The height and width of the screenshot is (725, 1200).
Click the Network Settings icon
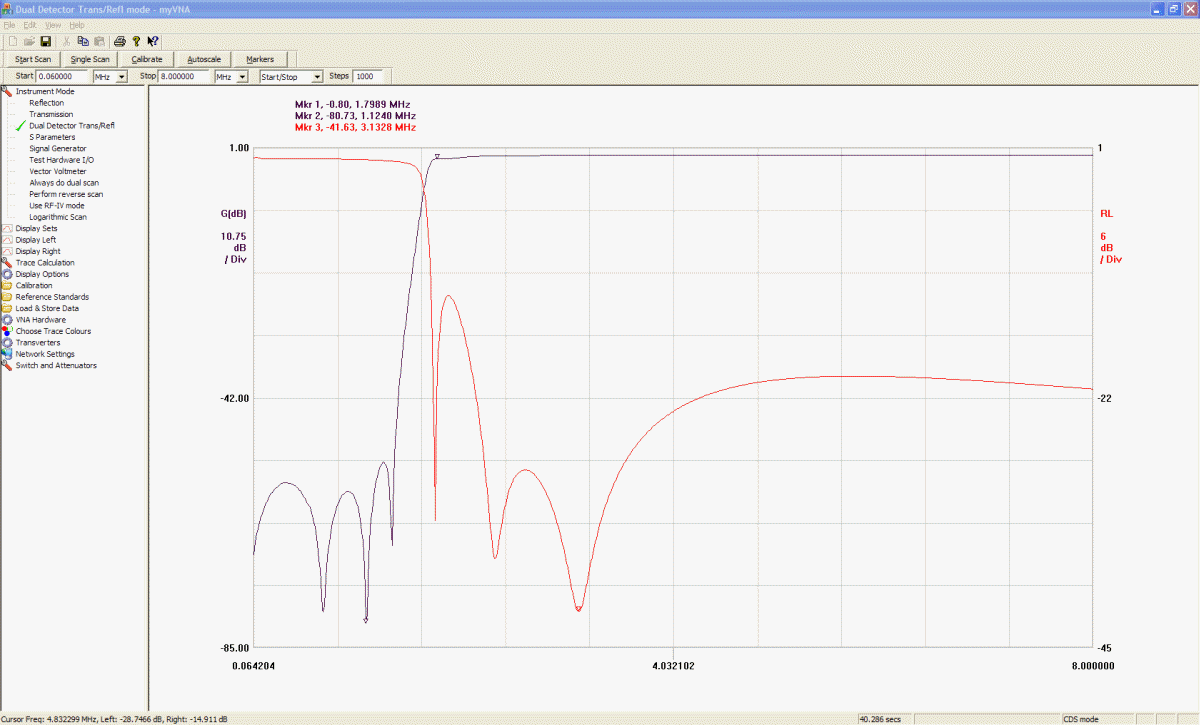pyautogui.click(x=7, y=354)
